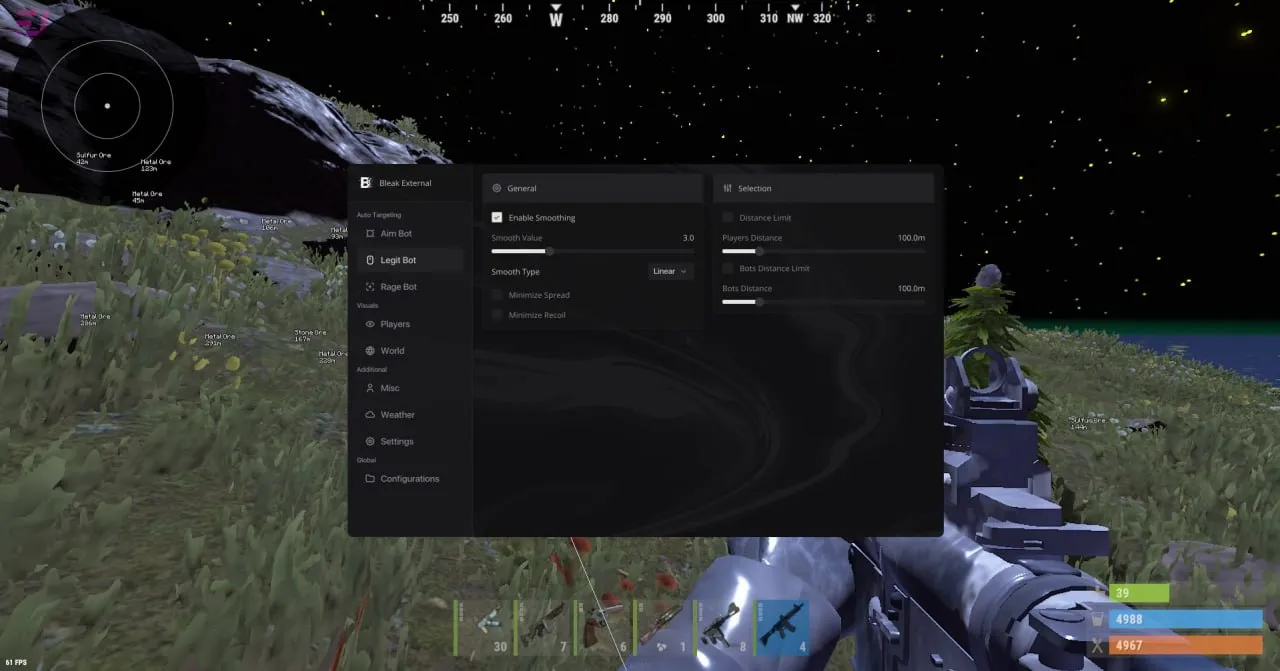This screenshot has width=1280, height=671.
Task: Click the circular radar overlay
Action: coord(107,106)
